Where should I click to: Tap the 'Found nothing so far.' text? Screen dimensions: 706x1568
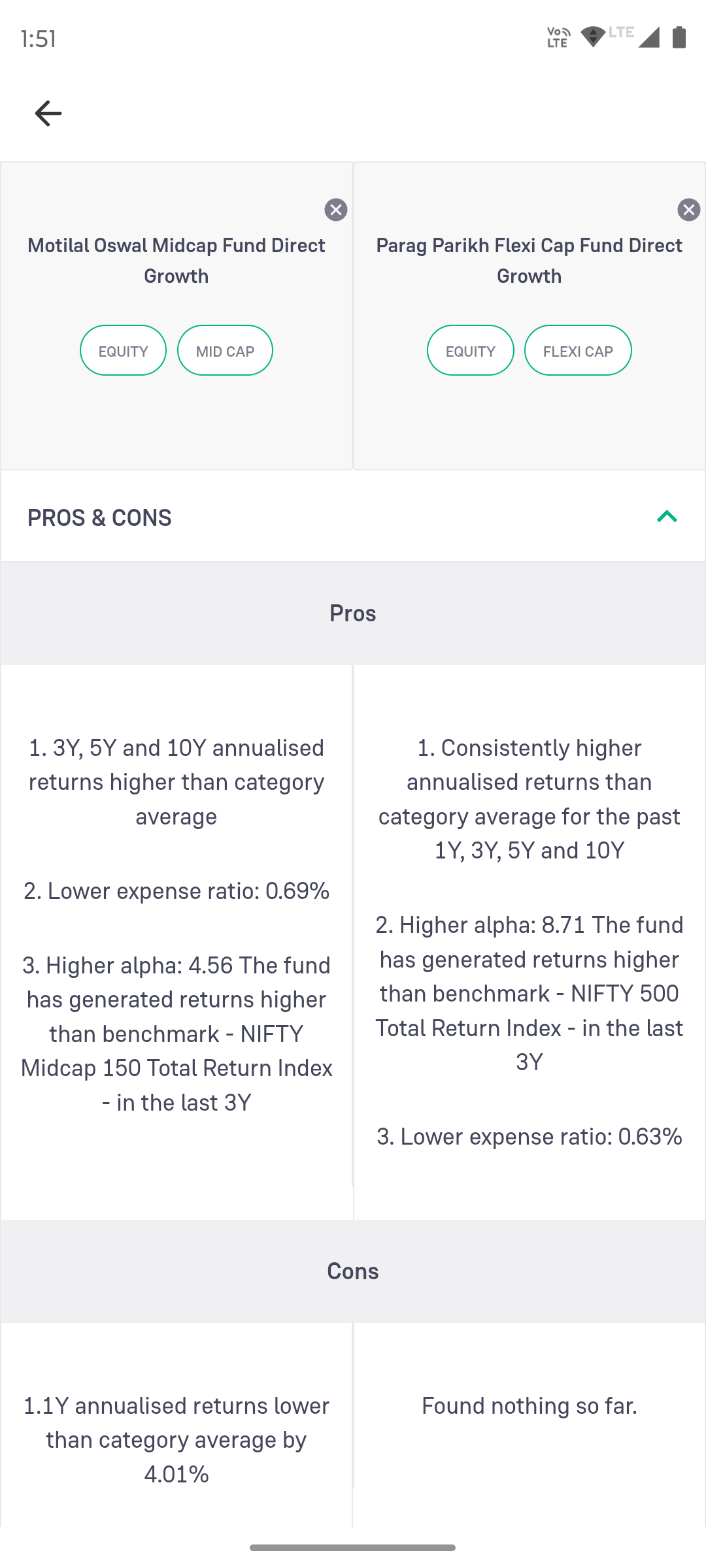[529, 1406]
